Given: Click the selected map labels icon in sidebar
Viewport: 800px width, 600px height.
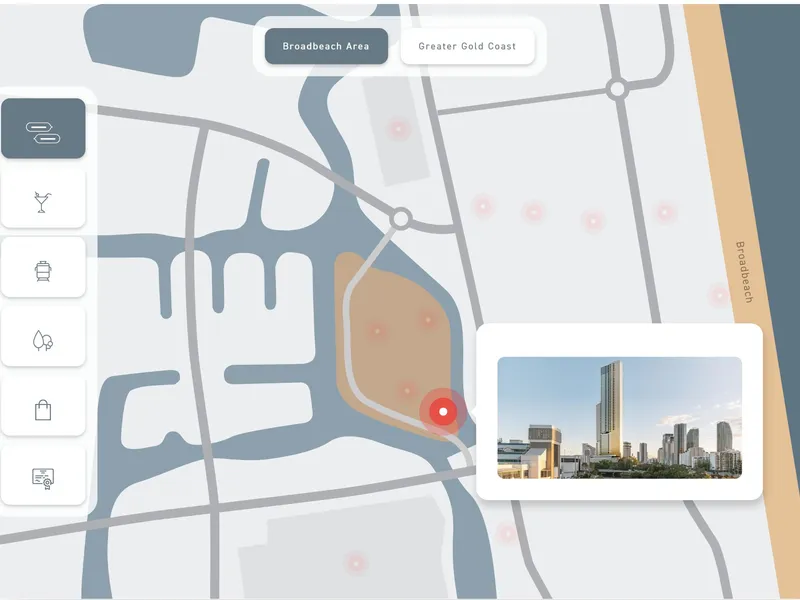Looking at the screenshot, I should 43,129.
